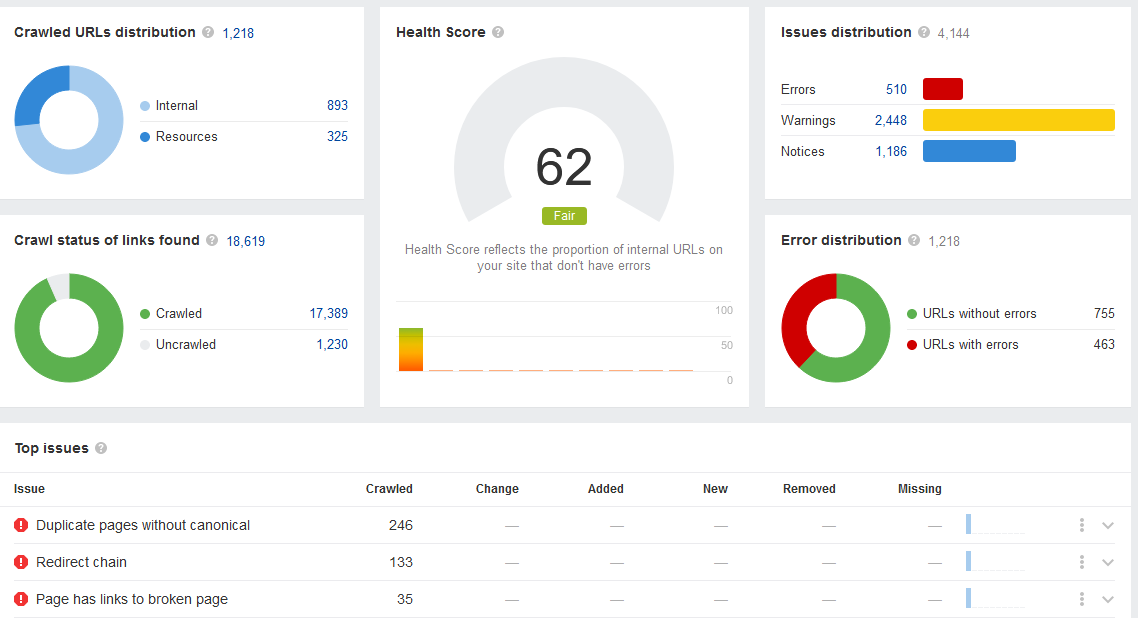
Task: Click help icon beside Health Score title
Action: [x=498, y=32]
